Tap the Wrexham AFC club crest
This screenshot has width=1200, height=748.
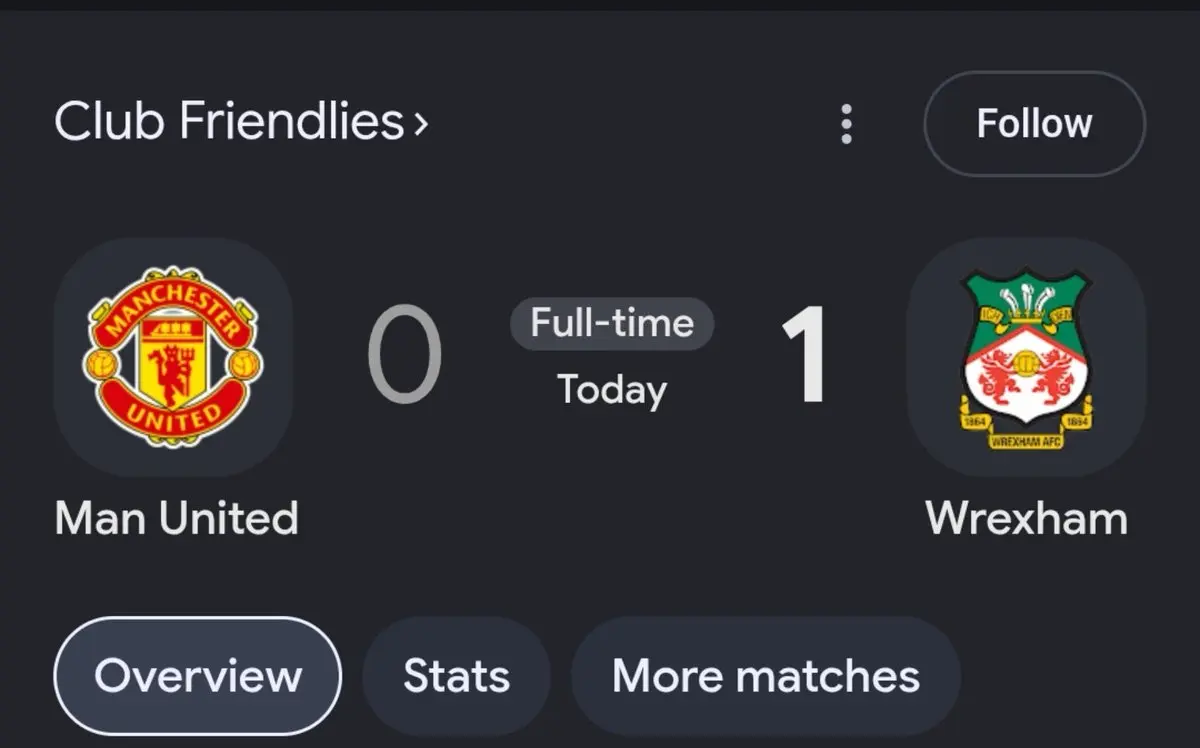pyautogui.click(x=1025, y=357)
